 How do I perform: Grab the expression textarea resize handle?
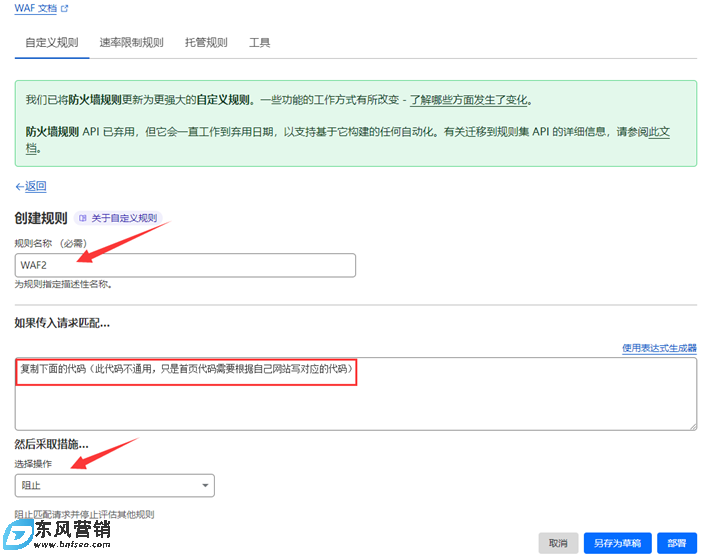coord(693,426)
